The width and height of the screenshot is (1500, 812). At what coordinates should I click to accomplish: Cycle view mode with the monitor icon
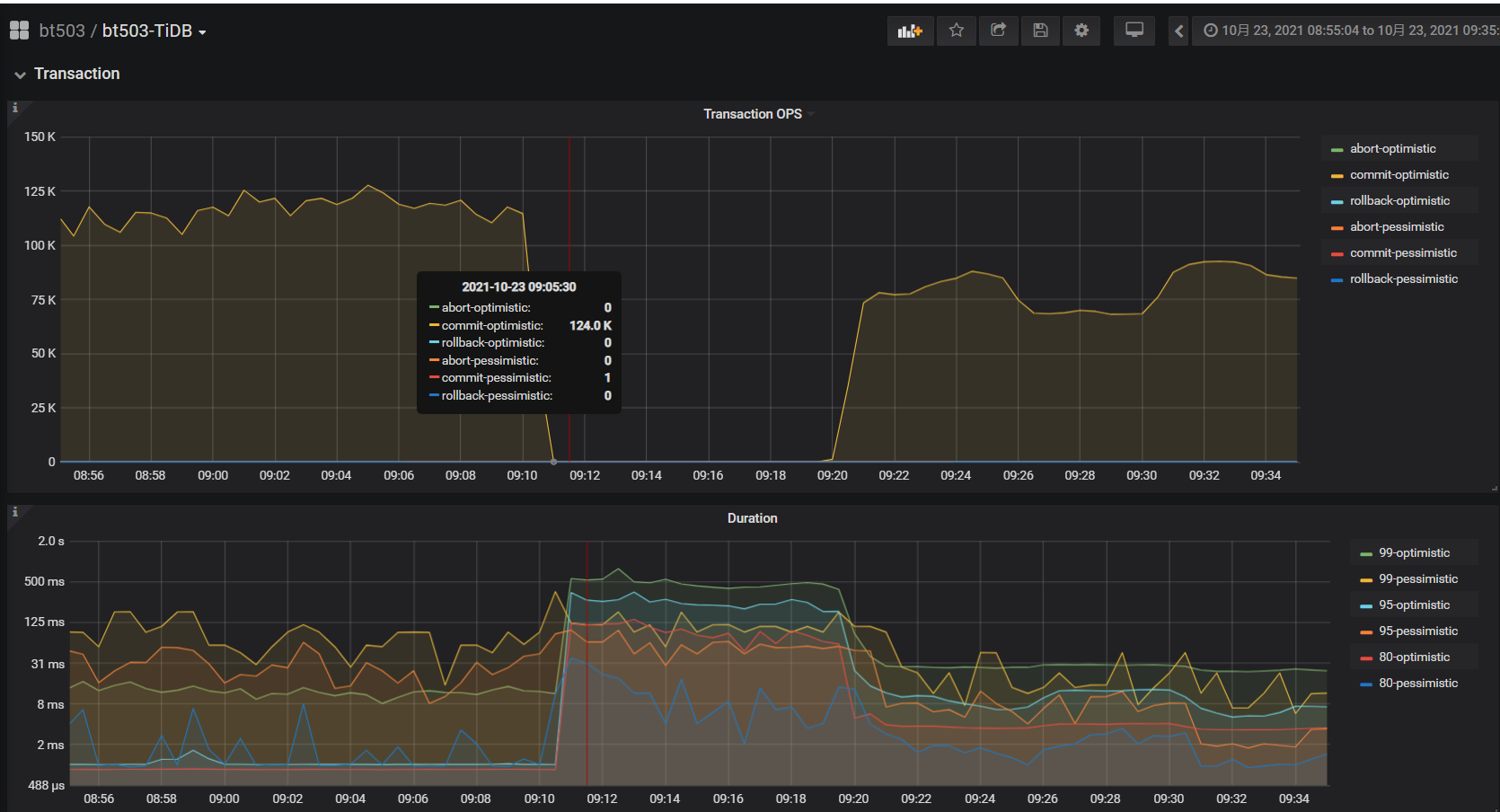click(x=1134, y=31)
